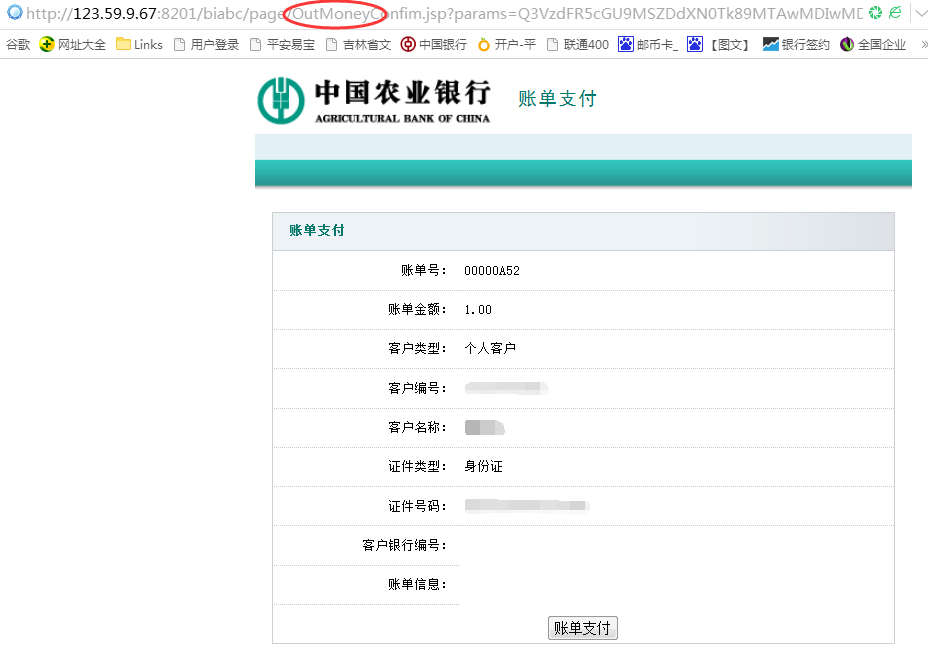The height and width of the screenshot is (654, 928).
Task: Click the 客户类型 label
Action: click(x=417, y=348)
